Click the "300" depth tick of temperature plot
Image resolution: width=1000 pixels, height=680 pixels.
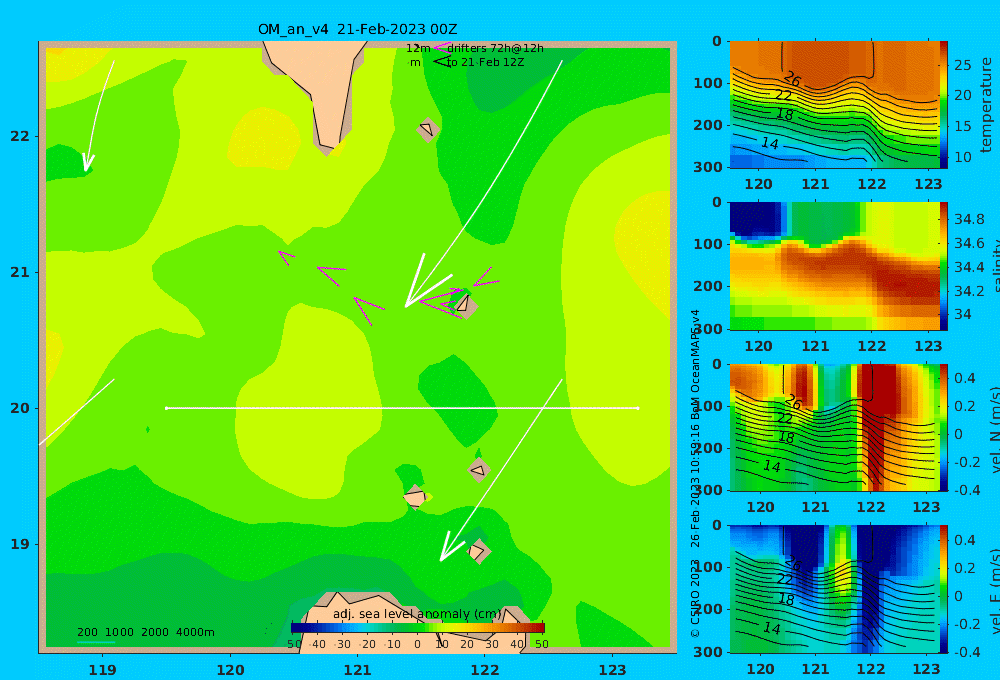coord(707,166)
